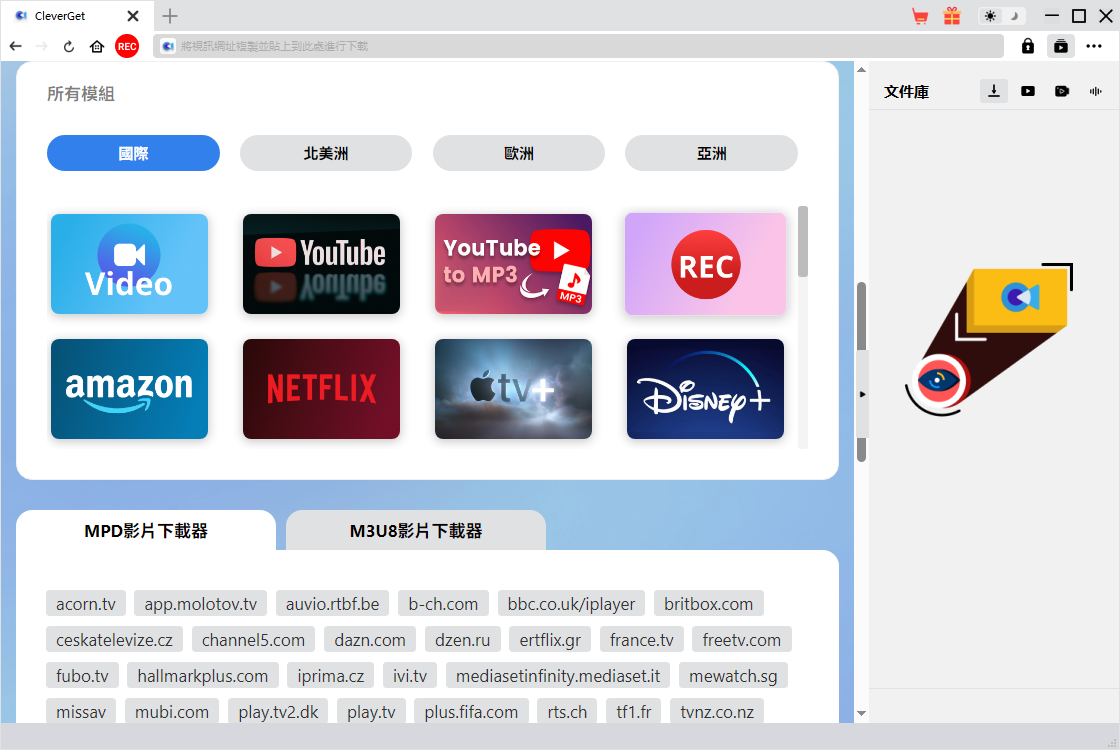Open b-ch.com site link
1120x750 pixels.
click(444, 604)
